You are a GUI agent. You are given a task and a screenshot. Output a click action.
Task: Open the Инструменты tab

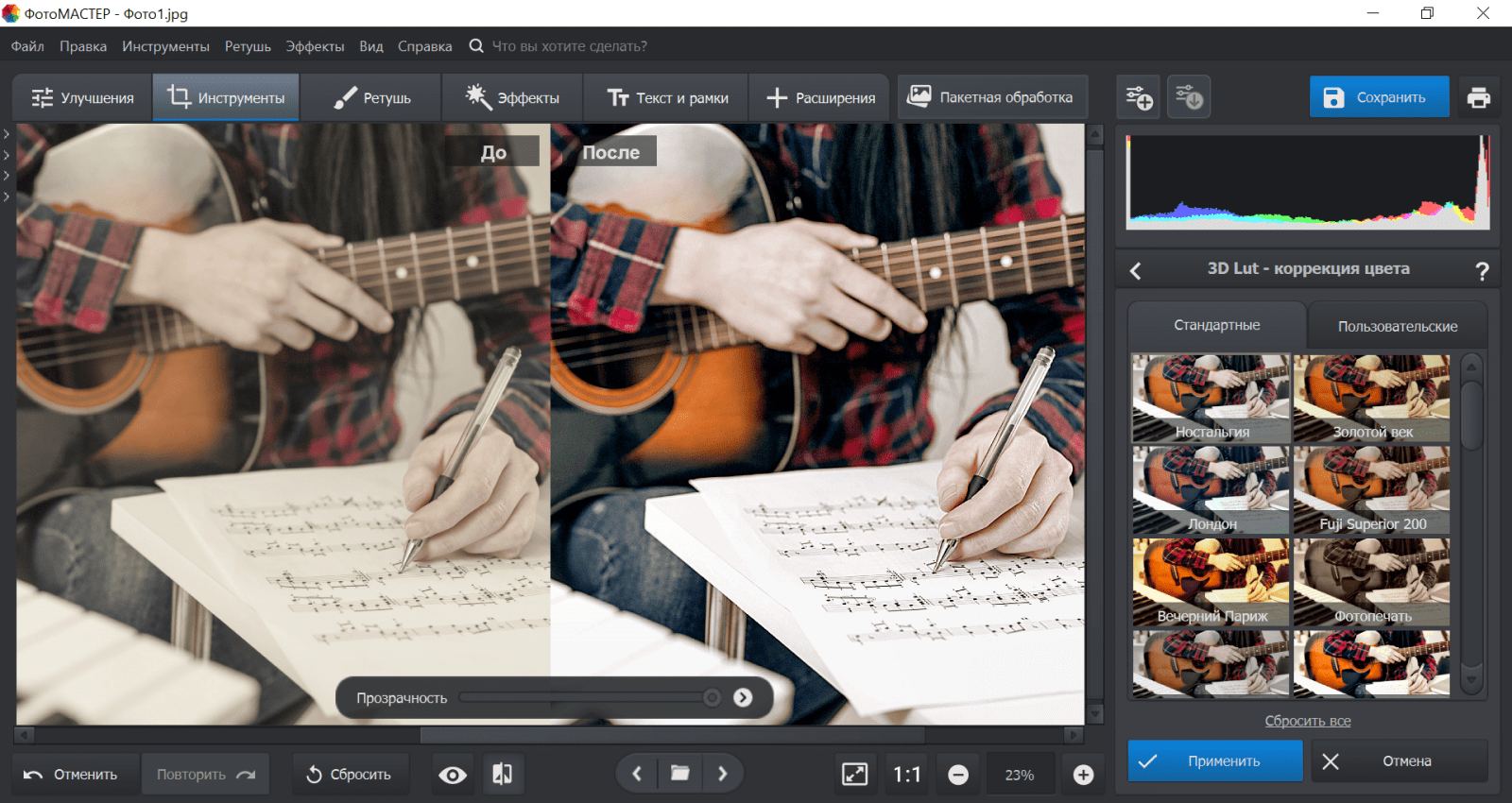coord(226,97)
